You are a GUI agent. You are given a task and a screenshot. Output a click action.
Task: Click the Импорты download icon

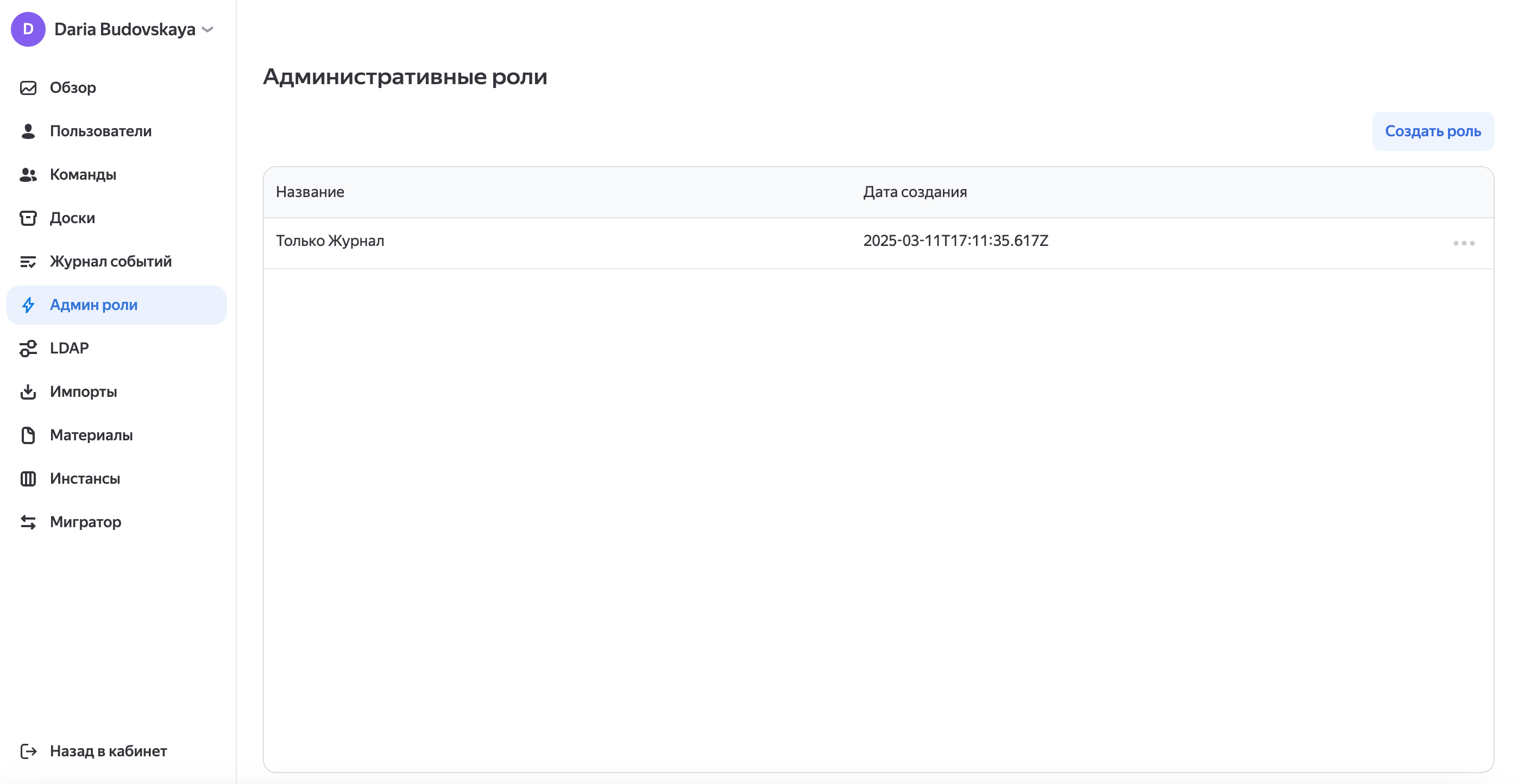pyautogui.click(x=28, y=392)
